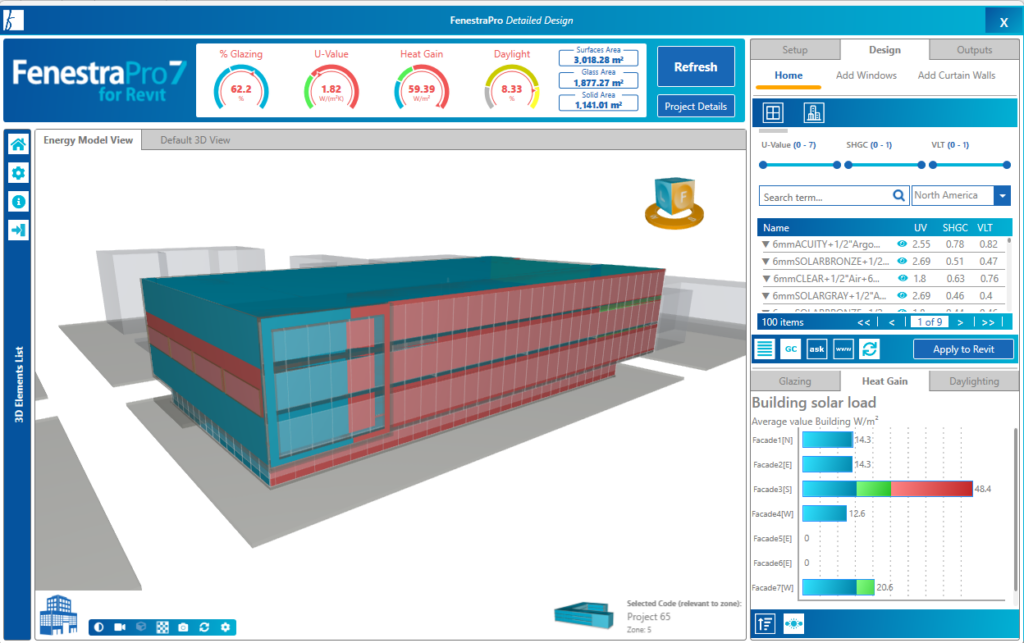Click the SHGC slider left handle
1024x643 pixels.
click(848, 165)
